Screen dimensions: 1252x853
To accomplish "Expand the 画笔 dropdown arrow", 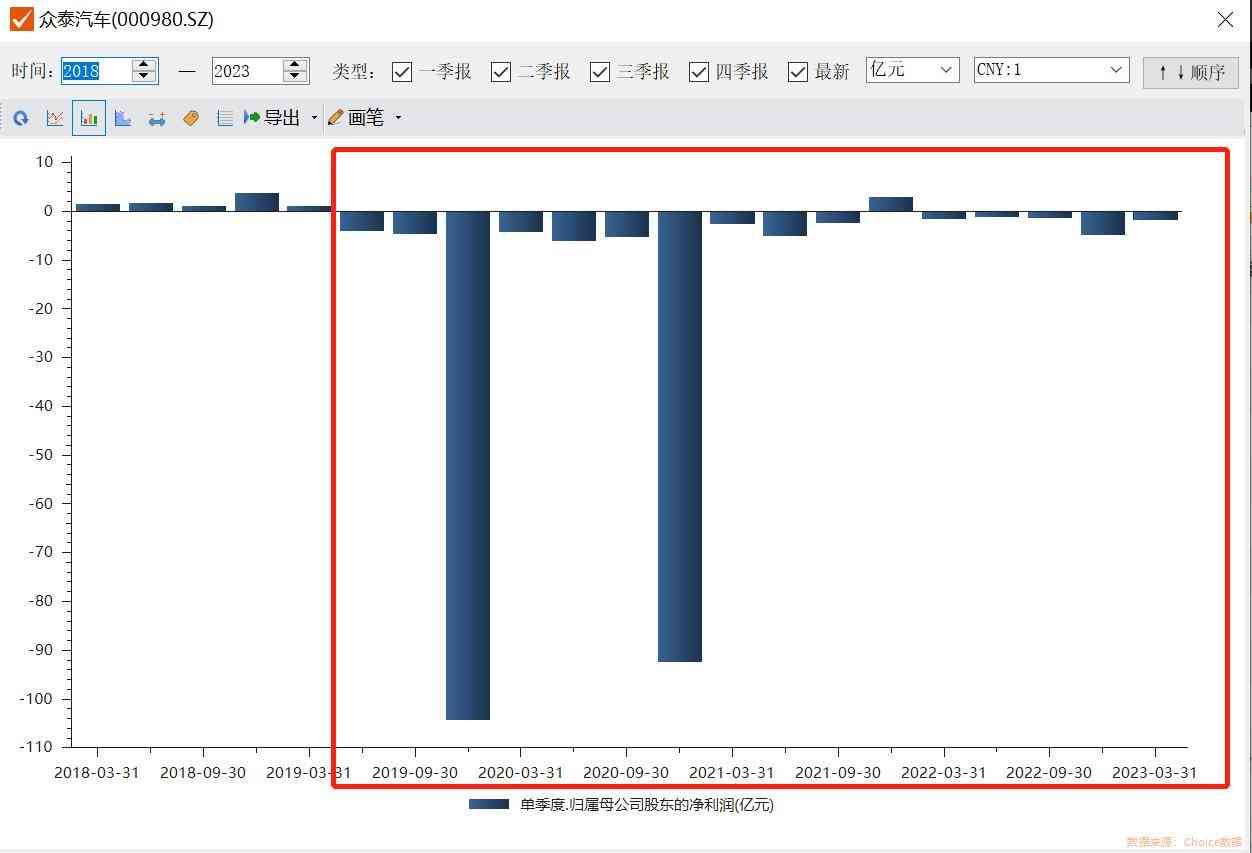I will (x=398, y=118).
